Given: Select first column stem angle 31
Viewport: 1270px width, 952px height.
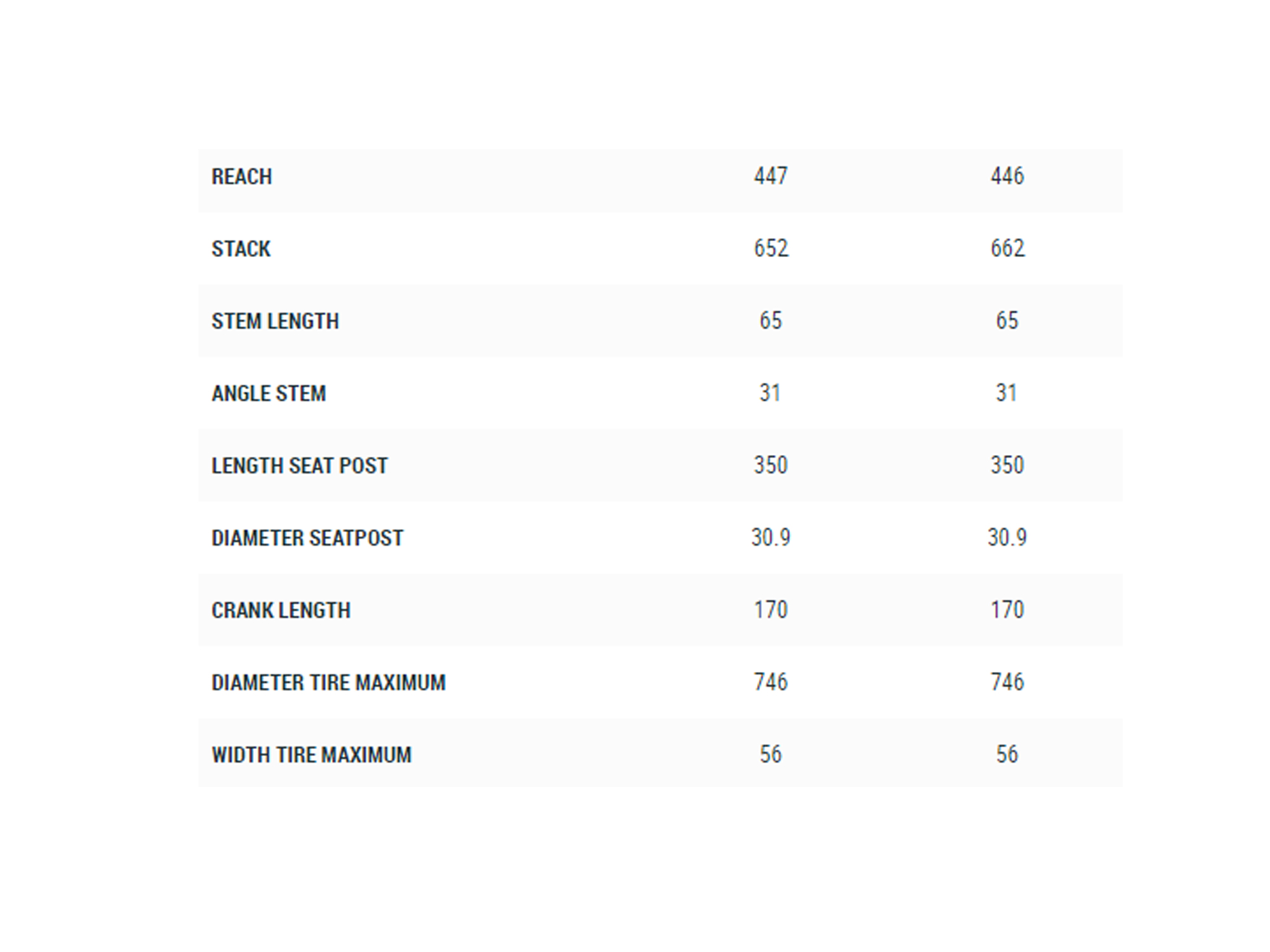Looking at the screenshot, I should 770,393.
